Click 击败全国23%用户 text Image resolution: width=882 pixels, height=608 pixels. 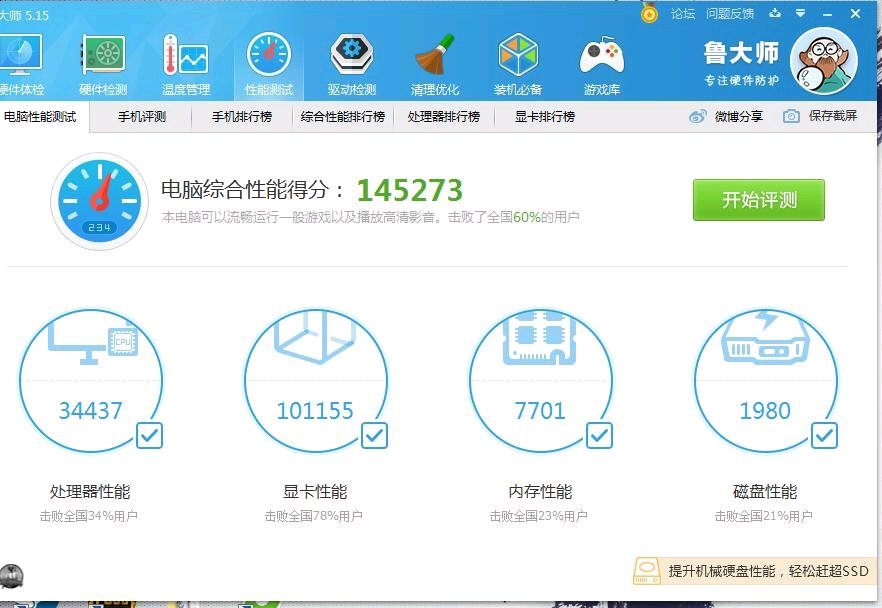tap(539, 516)
